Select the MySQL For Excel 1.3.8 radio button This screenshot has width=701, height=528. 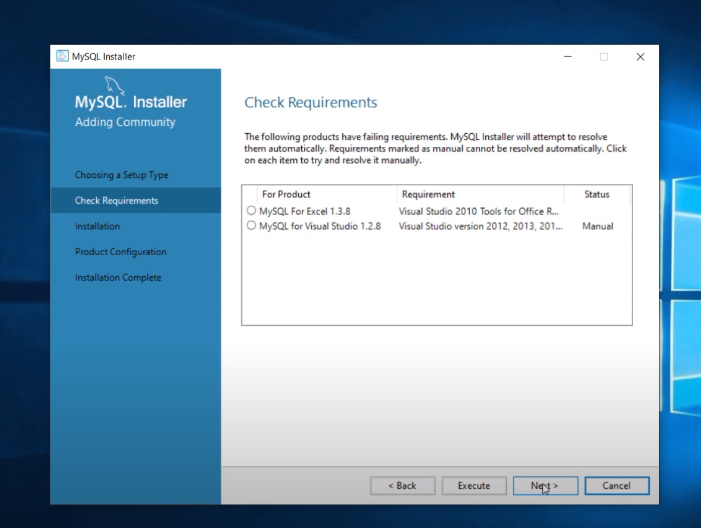251,210
